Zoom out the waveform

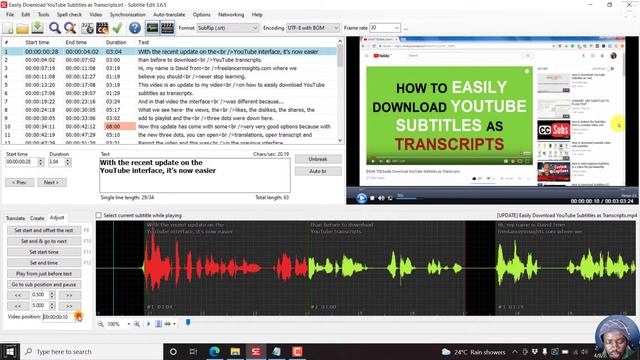[100, 324]
